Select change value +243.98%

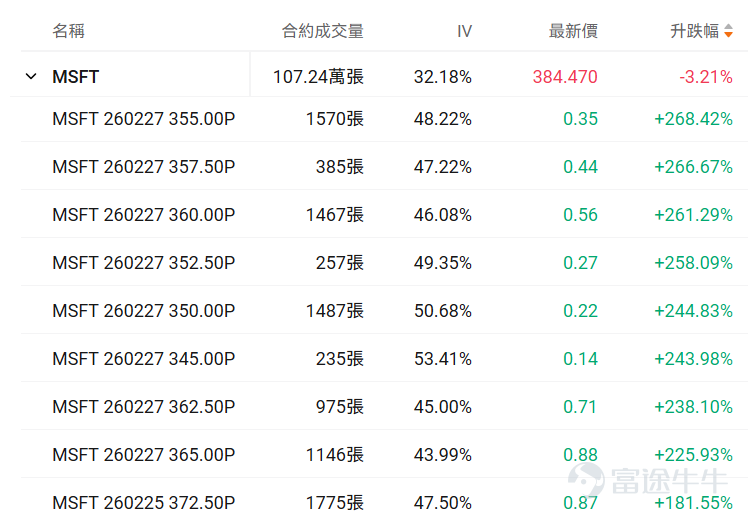[693, 359]
